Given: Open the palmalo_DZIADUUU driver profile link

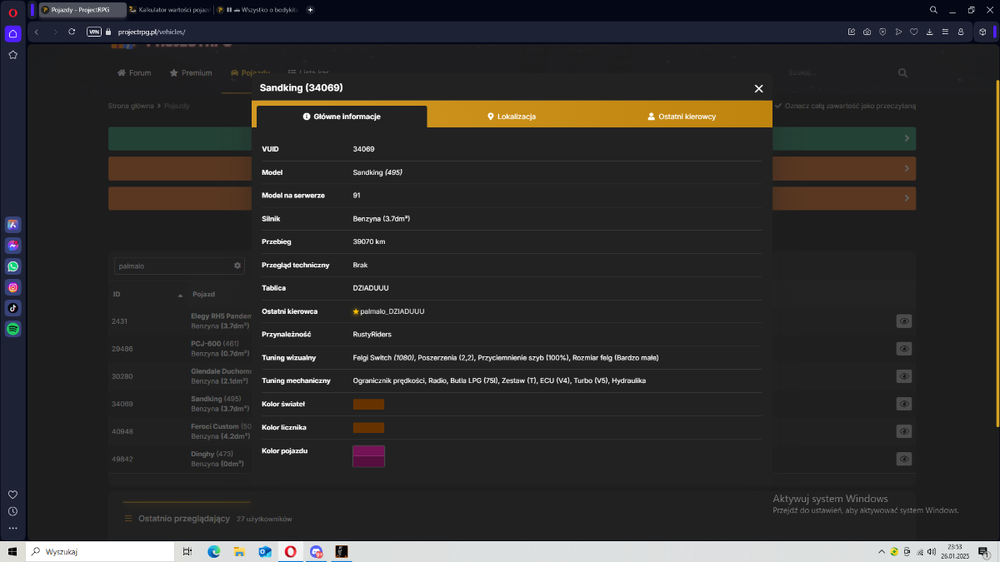Looking at the screenshot, I should click(x=392, y=311).
